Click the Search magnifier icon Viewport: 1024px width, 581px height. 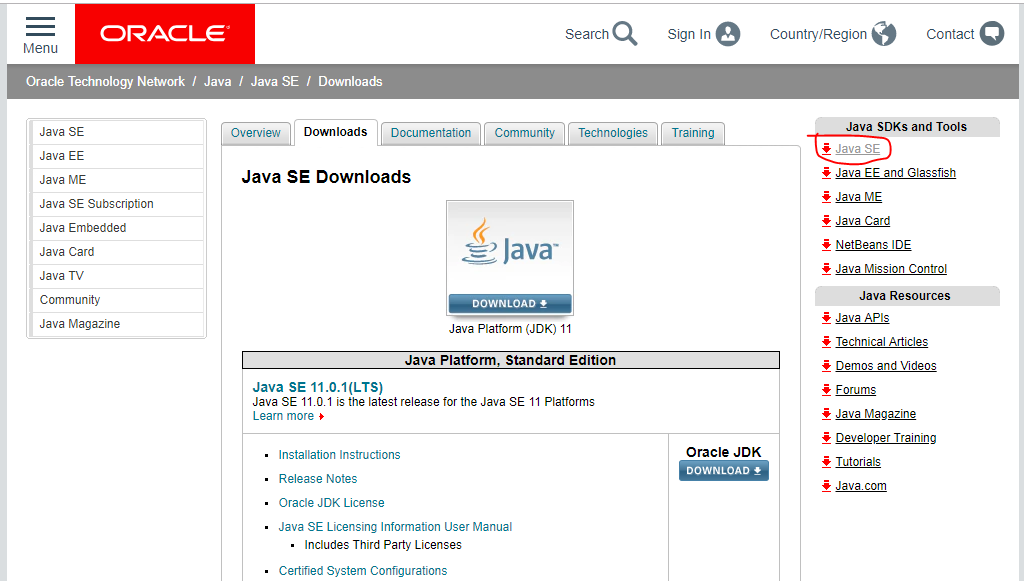click(625, 34)
